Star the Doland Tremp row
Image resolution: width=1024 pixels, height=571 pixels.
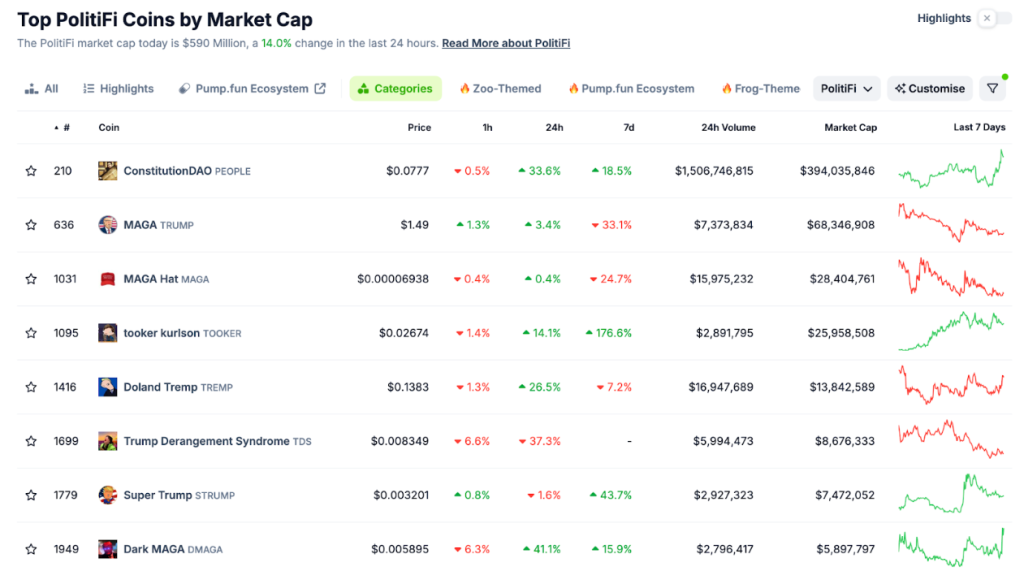tap(31, 387)
